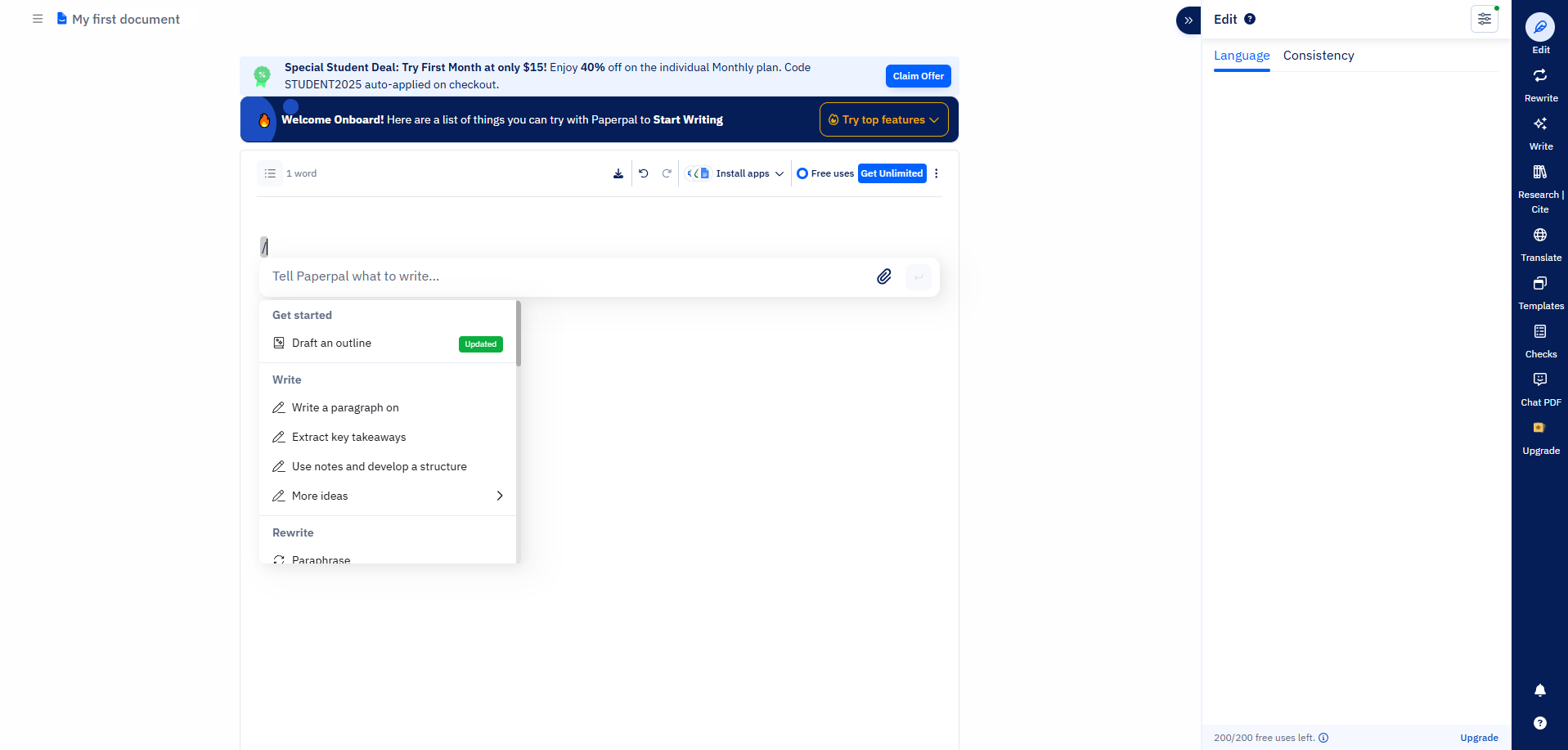
Task: Download the document
Action: point(618,173)
